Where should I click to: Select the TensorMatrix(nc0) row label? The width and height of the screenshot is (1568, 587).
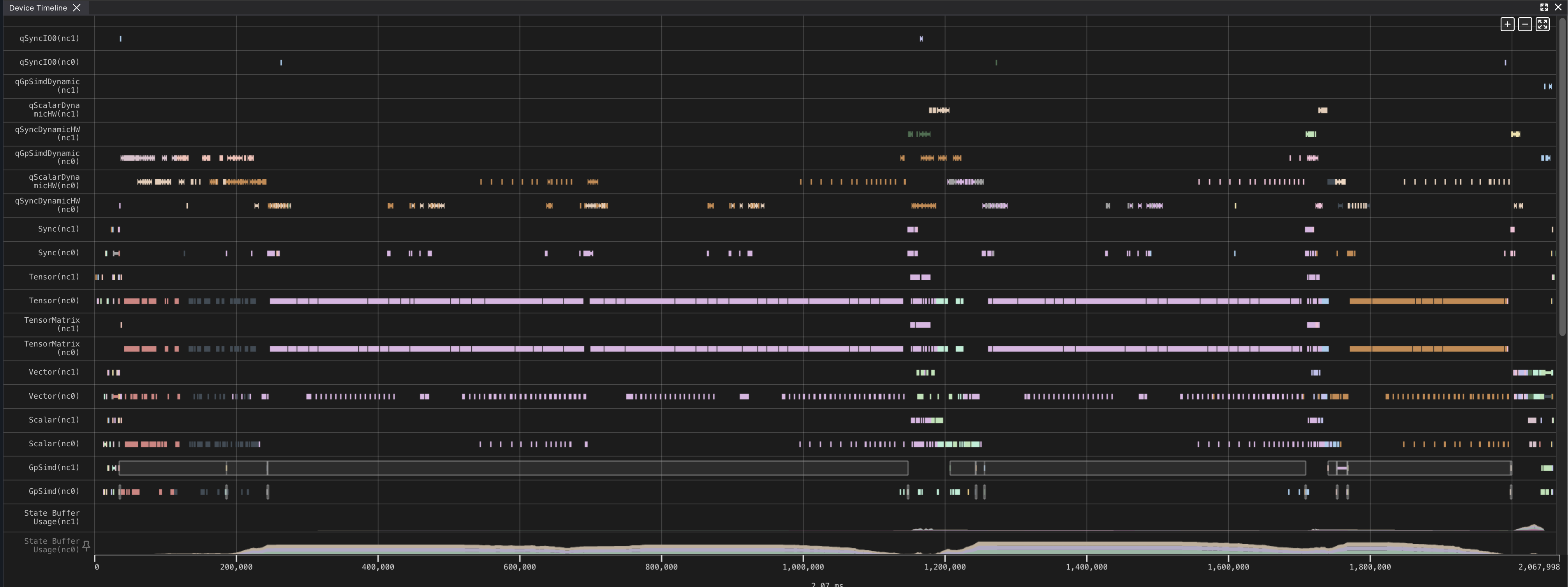click(52, 348)
